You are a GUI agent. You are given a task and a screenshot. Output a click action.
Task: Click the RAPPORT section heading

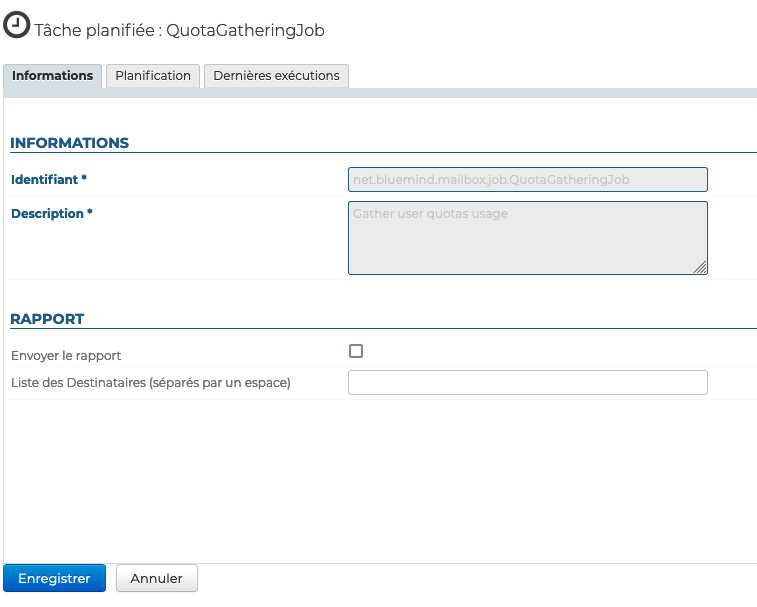point(47,319)
